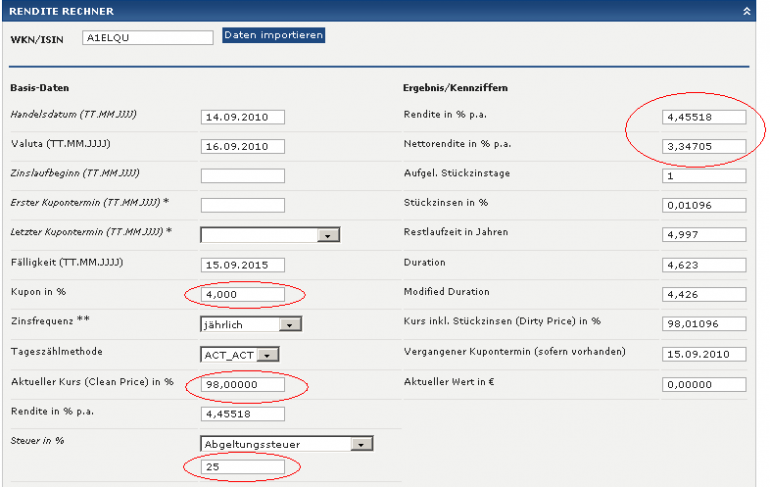Image resolution: width=770 pixels, height=487 pixels.
Task: Open the Tageszählmethode ACT_ACT dropdown
Action: [x=240, y=354]
